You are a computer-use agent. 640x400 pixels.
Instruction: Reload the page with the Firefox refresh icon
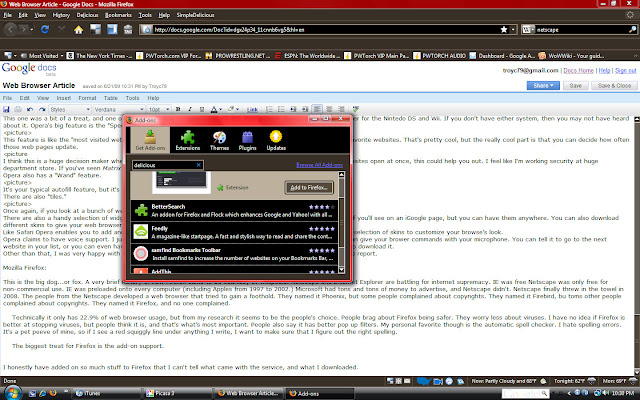pos(45,29)
